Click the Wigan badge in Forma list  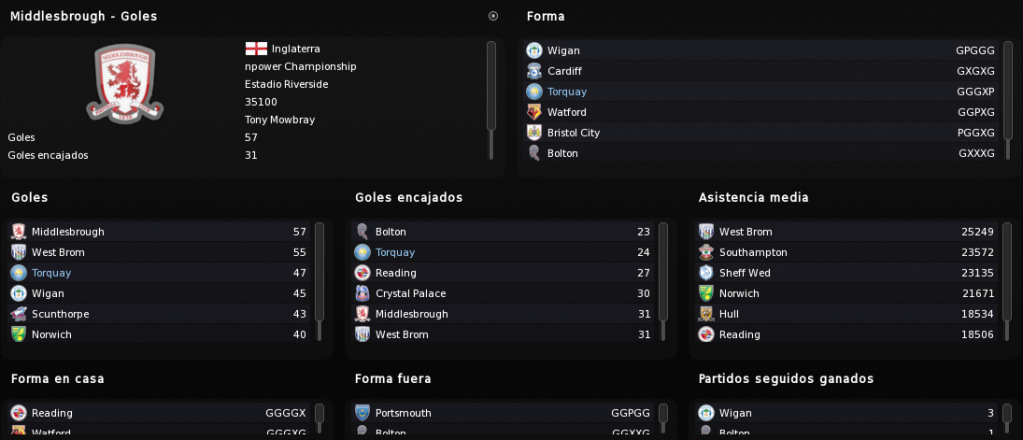(534, 50)
